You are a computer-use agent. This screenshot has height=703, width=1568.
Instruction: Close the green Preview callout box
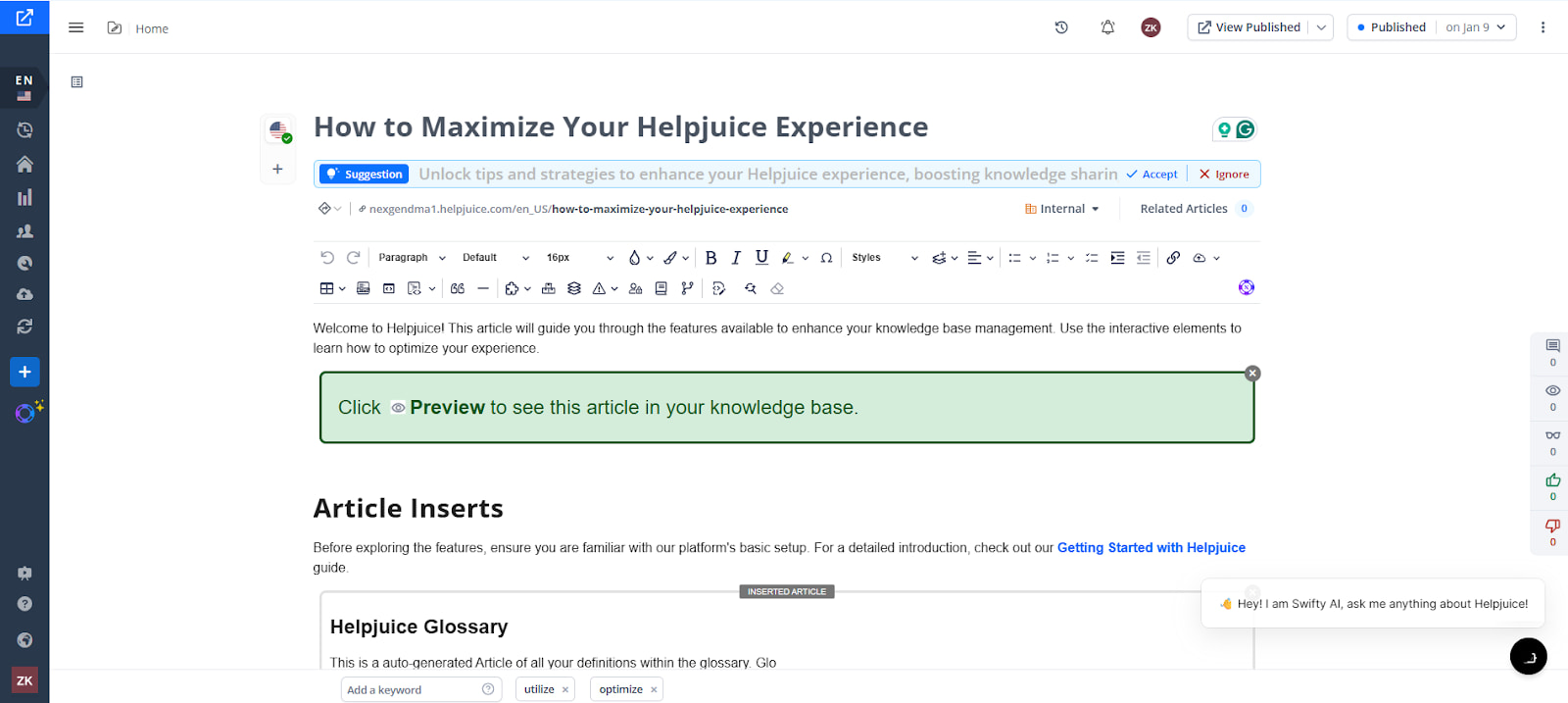1252,374
